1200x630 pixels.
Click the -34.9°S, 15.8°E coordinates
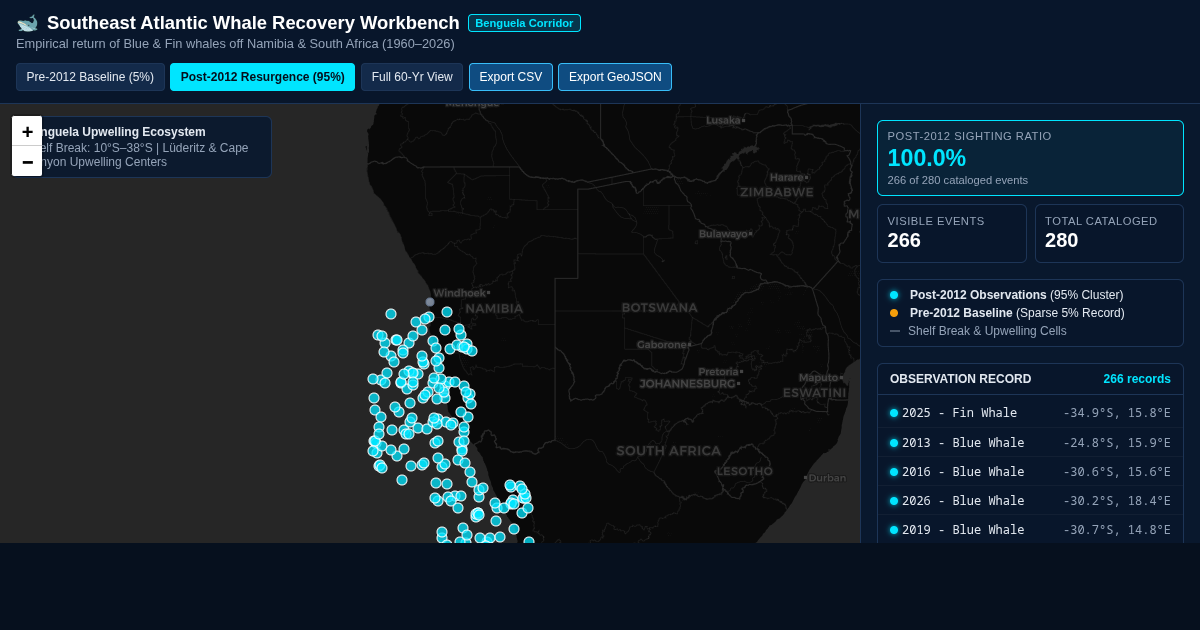(1117, 413)
